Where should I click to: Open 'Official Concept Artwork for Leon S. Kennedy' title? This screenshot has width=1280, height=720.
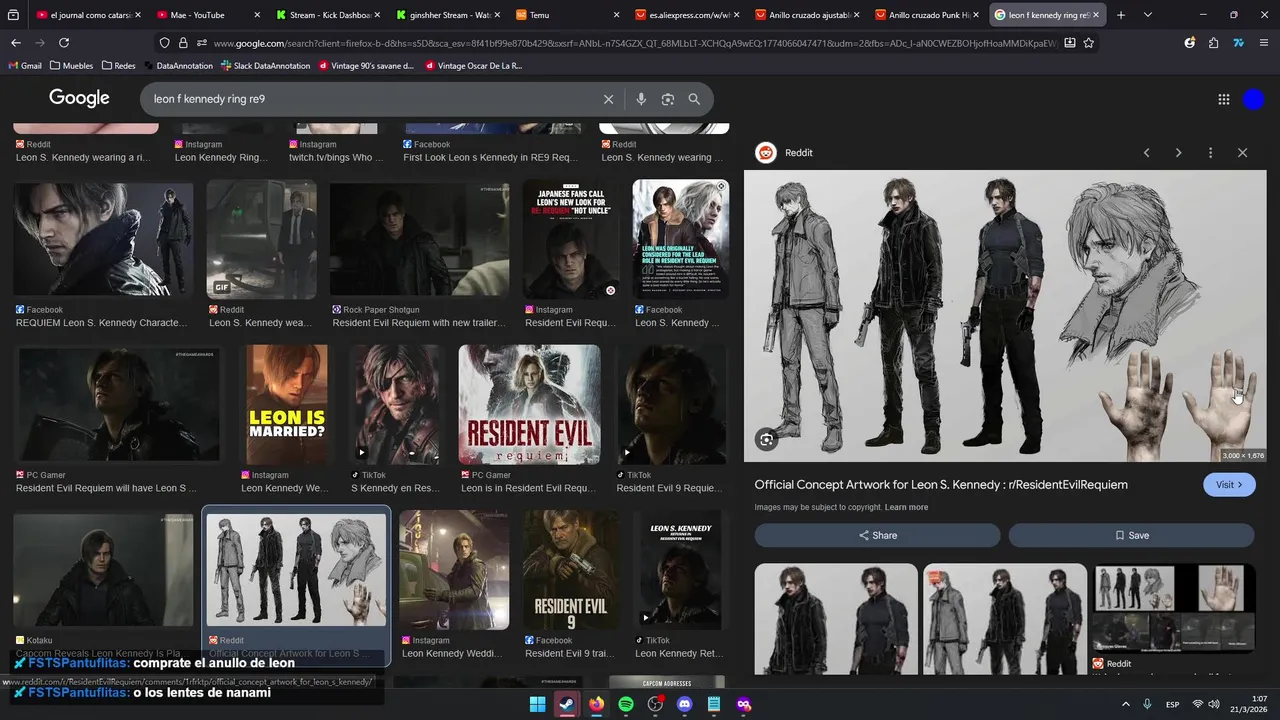(941, 484)
